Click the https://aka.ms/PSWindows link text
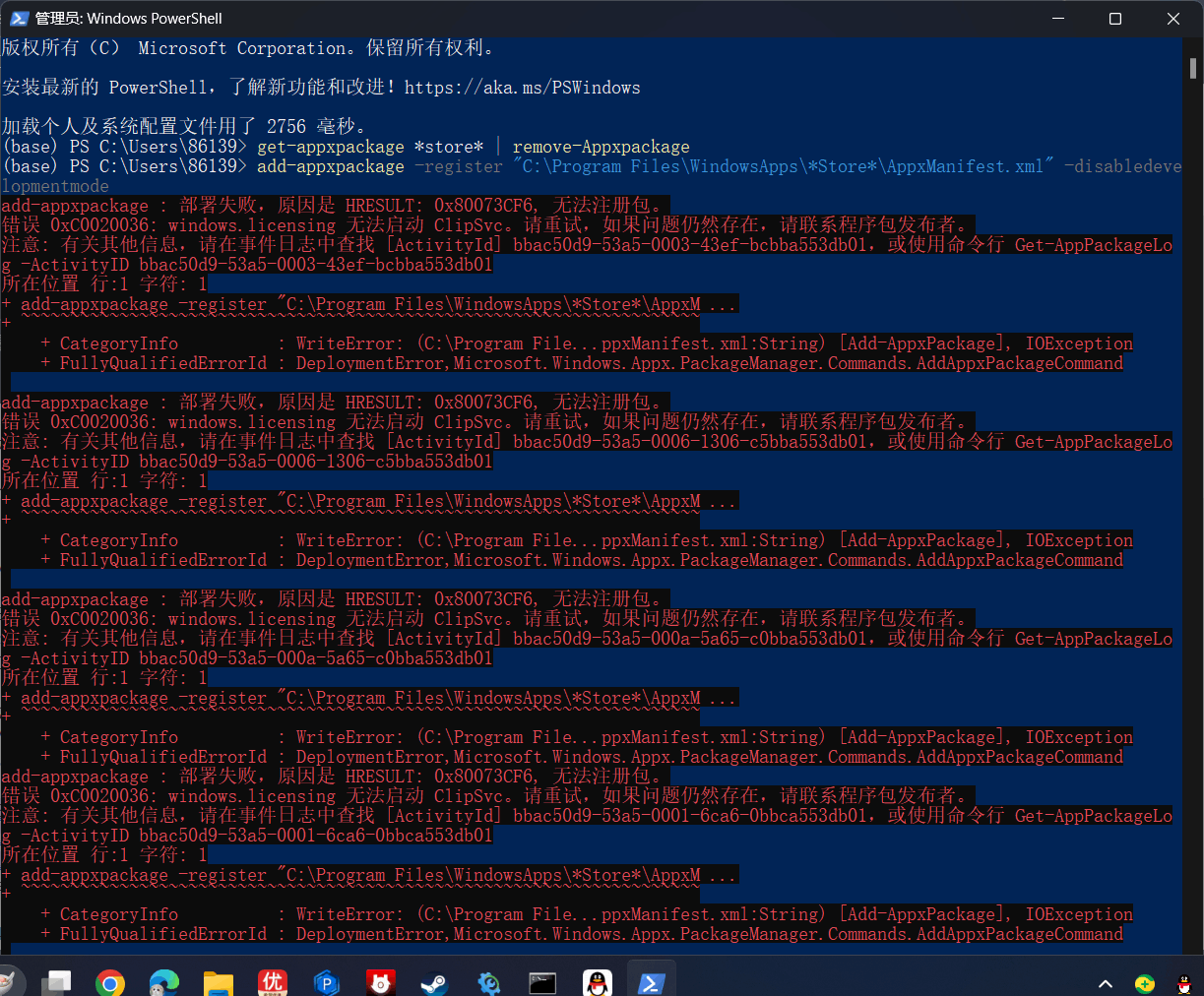The height and width of the screenshot is (996, 1204). (x=522, y=88)
